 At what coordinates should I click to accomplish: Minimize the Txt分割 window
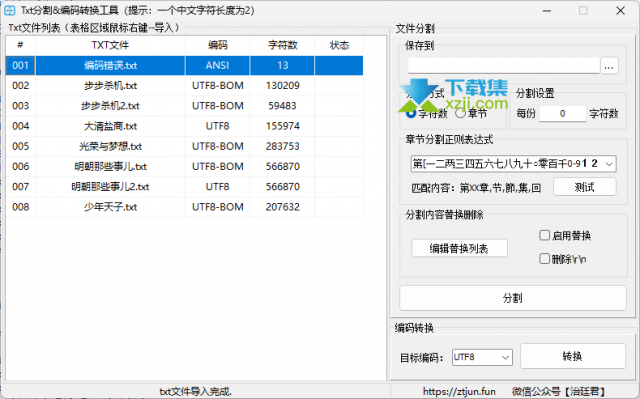coord(547,11)
